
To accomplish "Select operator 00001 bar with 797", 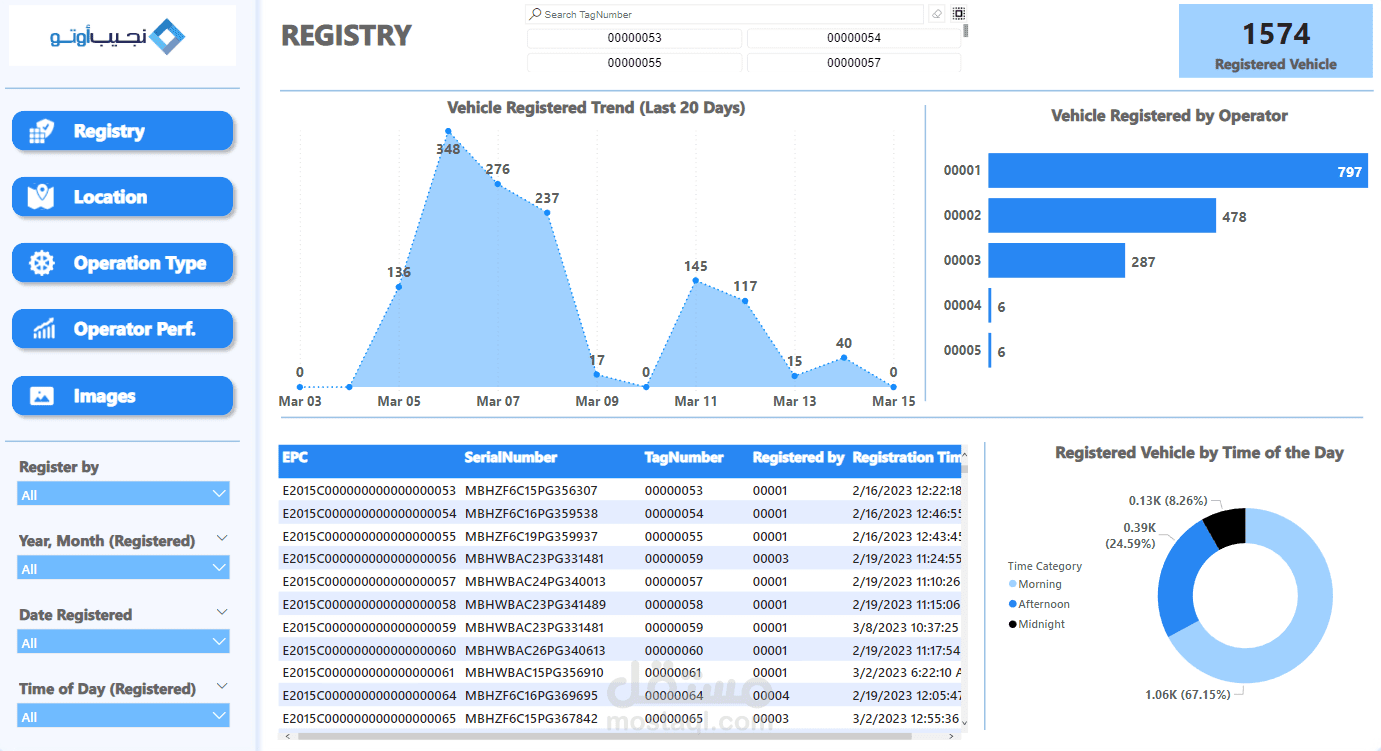I will 1178,171.
